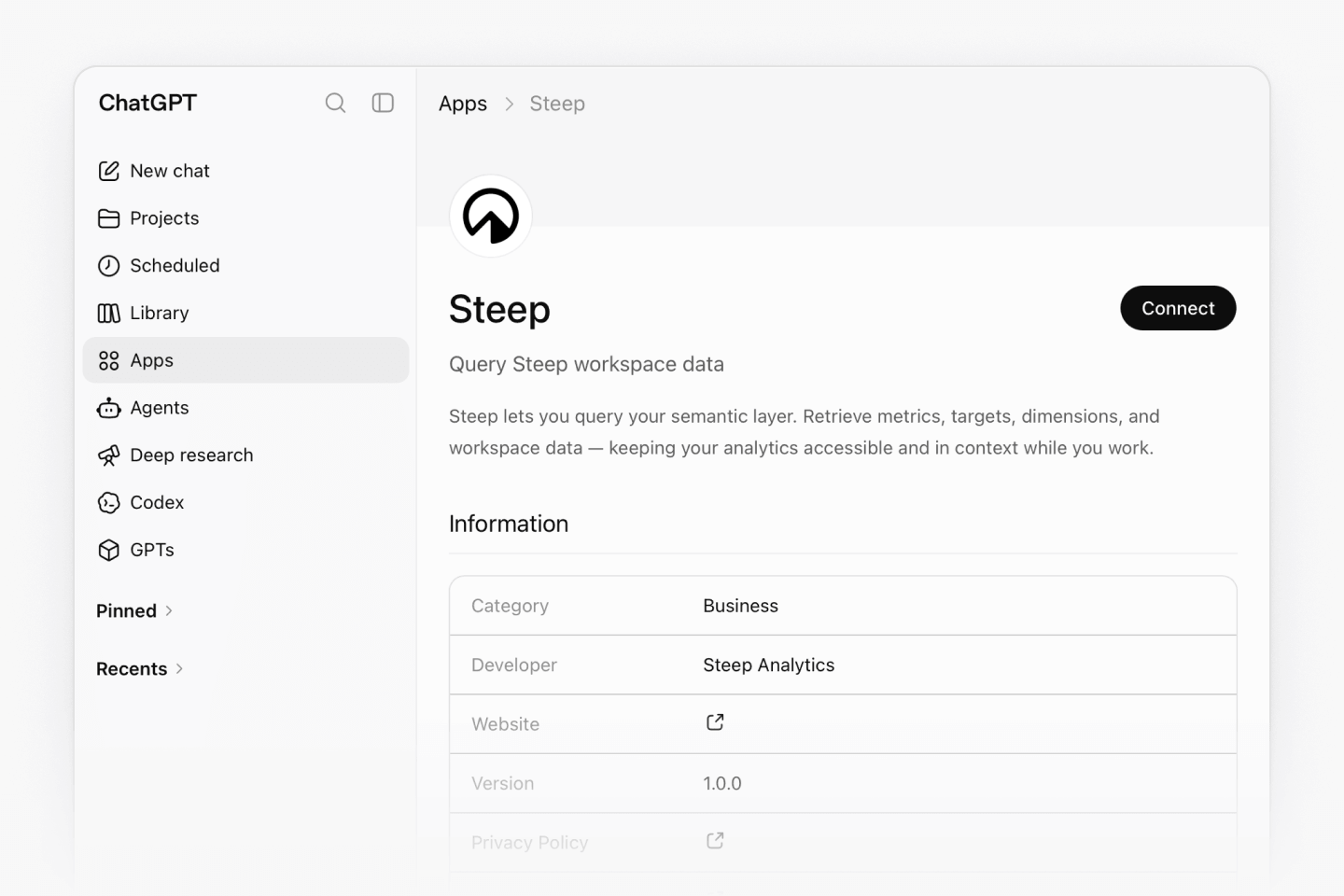Click the 1.0.0 version value

pos(722,783)
